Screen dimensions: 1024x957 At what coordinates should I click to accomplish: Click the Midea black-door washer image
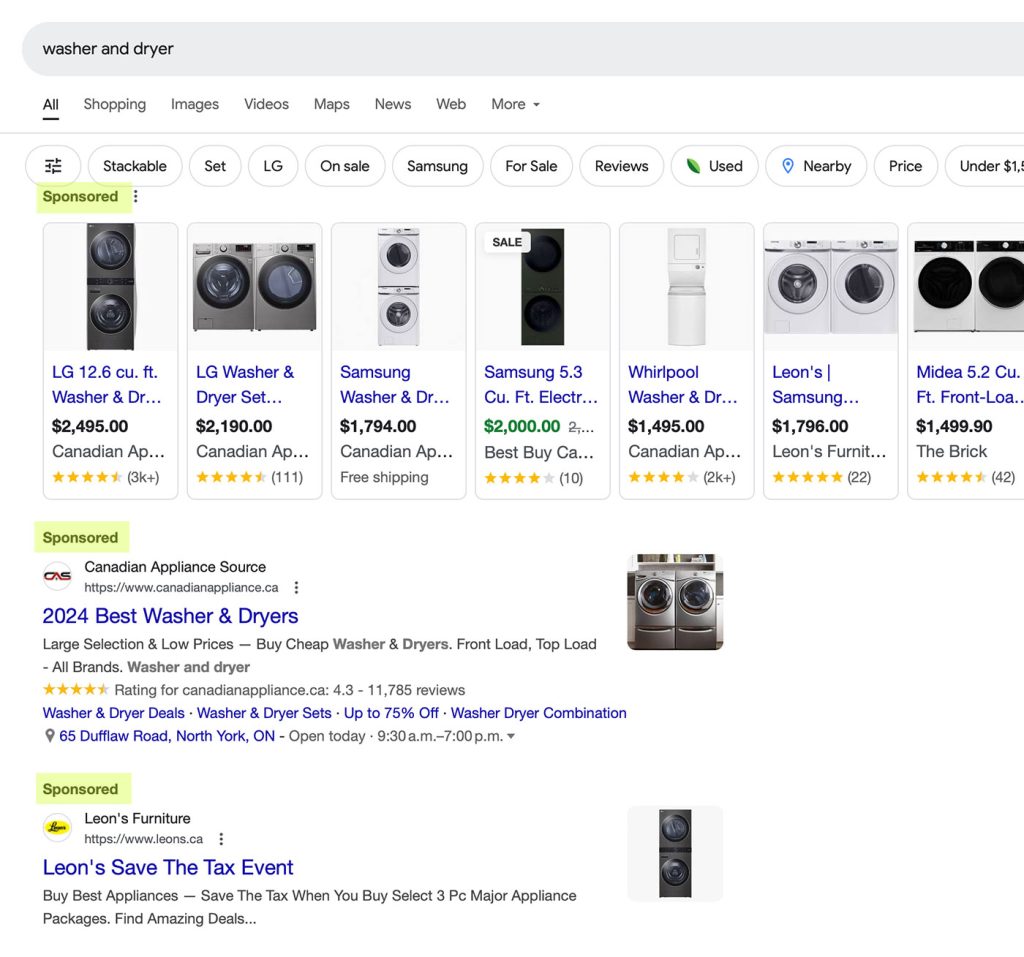click(969, 287)
